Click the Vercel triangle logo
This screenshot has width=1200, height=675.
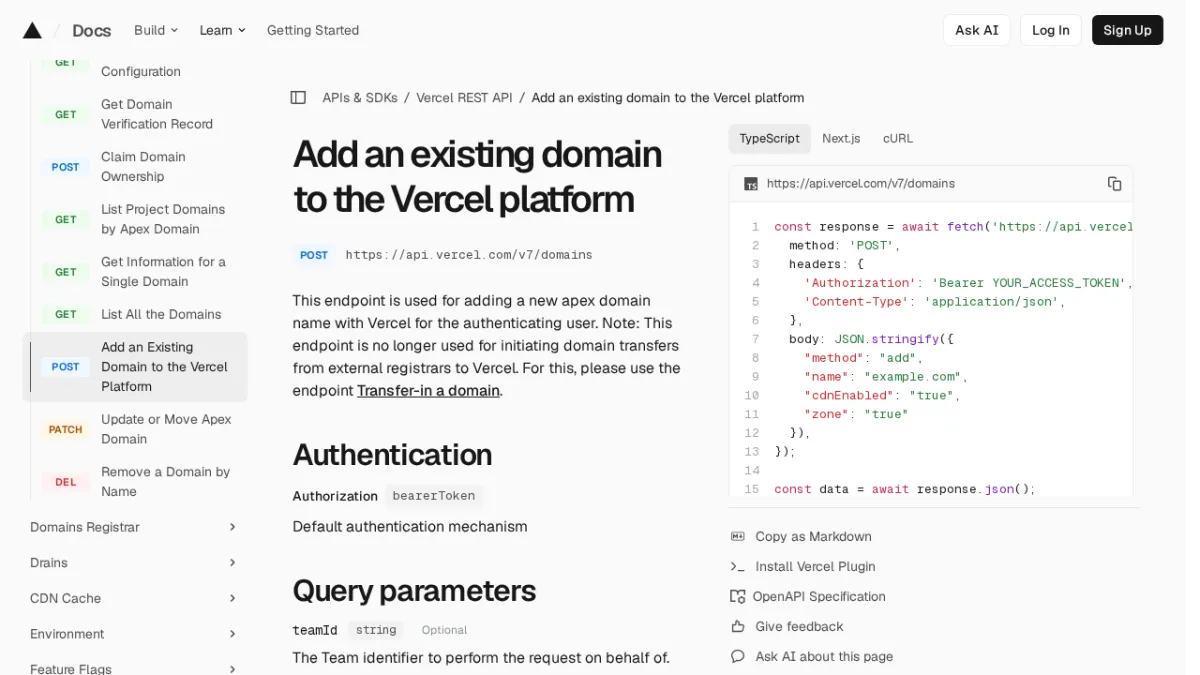coord(32,30)
